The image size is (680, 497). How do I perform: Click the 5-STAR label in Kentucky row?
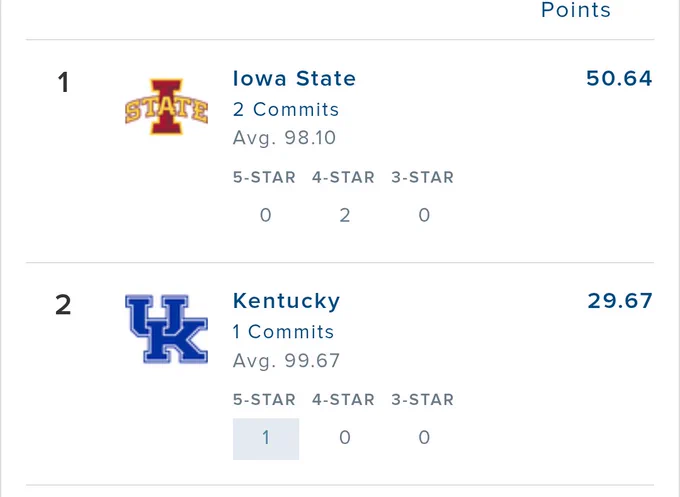click(264, 399)
